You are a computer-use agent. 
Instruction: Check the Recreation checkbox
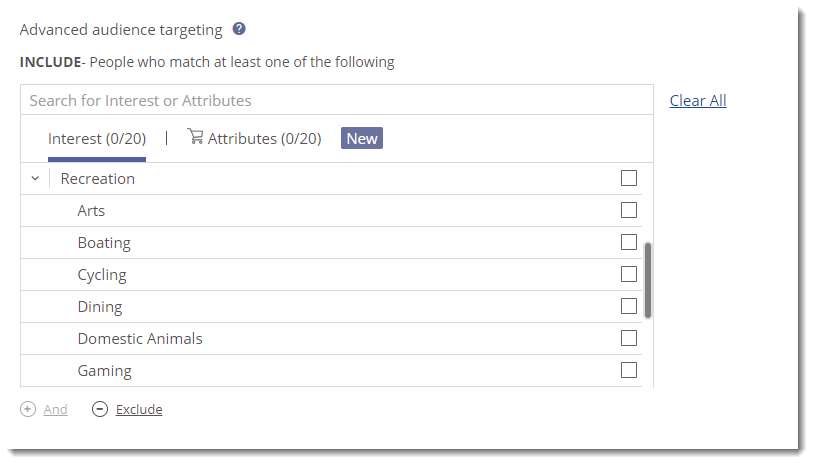click(x=629, y=178)
